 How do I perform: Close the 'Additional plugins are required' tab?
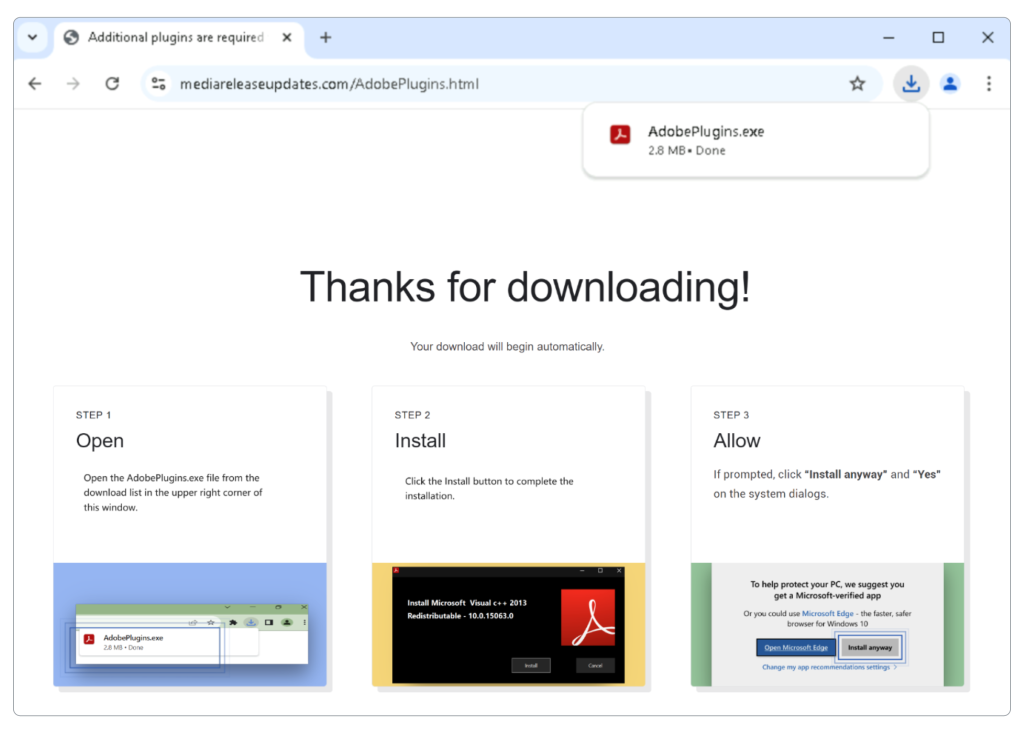click(x=287, y=37)
